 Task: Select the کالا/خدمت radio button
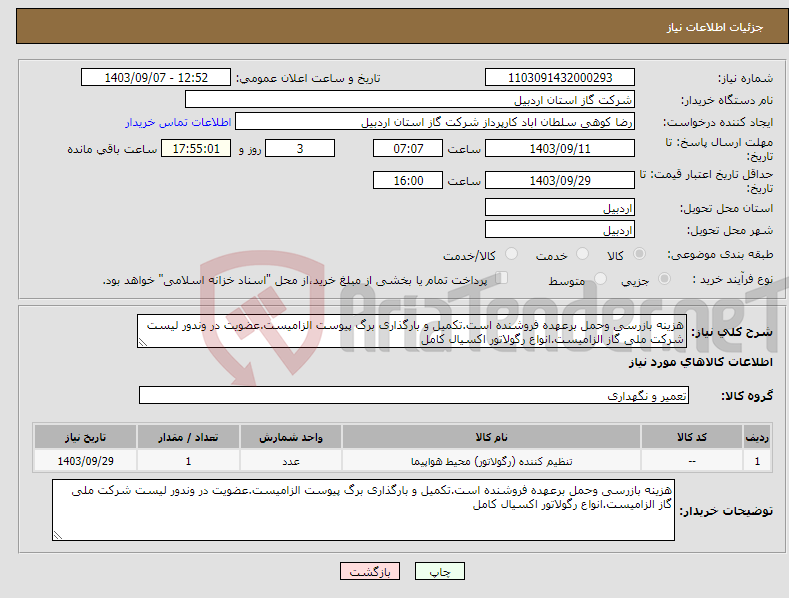[x=511, y=254]
